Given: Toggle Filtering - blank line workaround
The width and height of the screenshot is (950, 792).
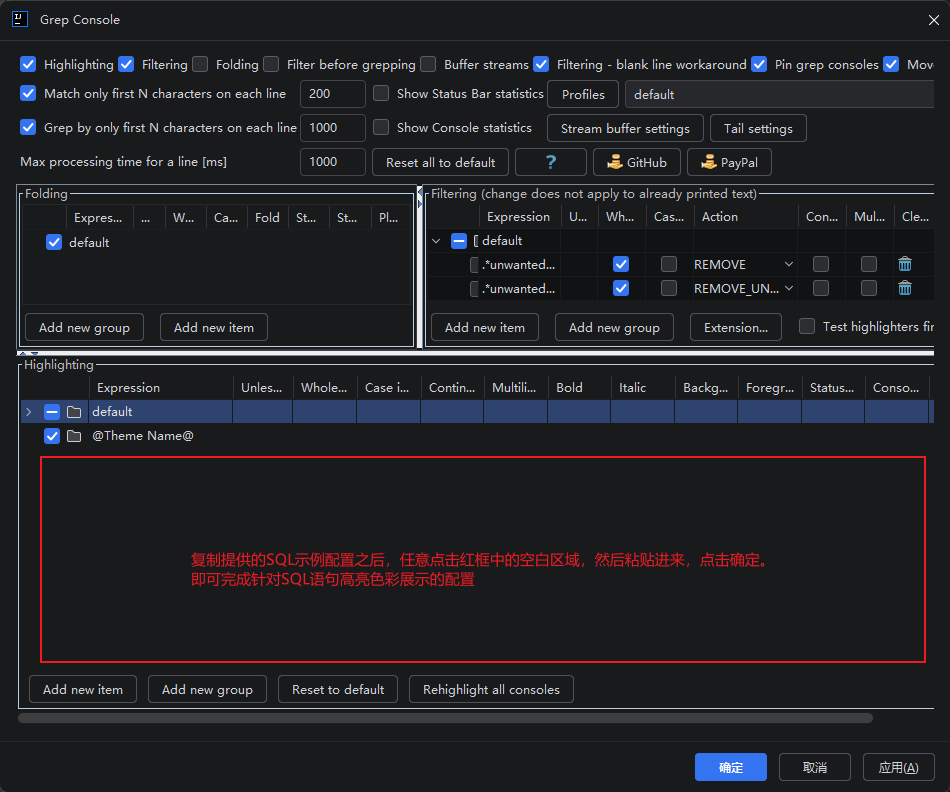Looking at the screenshot, I should tap(541, 64).
